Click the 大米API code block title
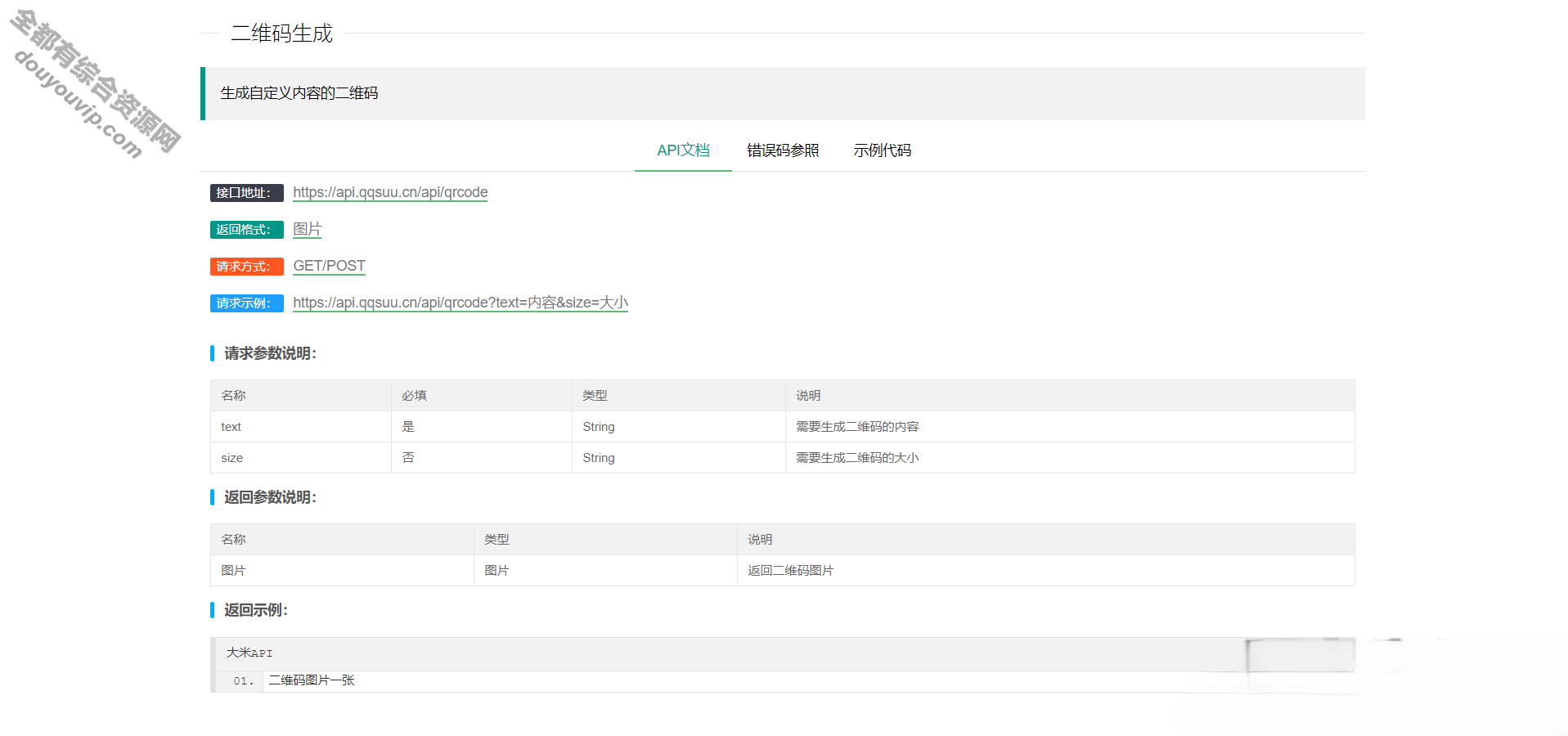Viewport: 1568px width, 736px height. pyautogui.click(x=249, y=653)
